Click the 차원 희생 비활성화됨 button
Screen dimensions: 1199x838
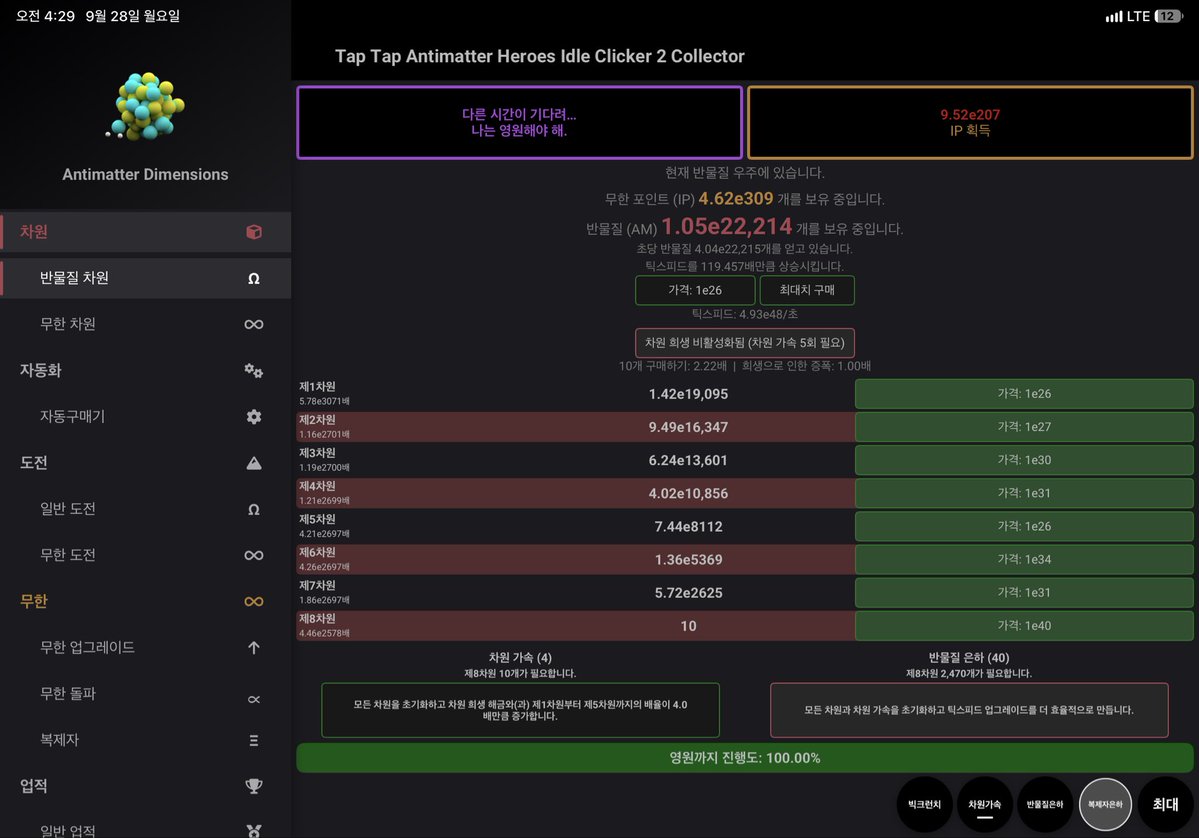pos(745,343)
